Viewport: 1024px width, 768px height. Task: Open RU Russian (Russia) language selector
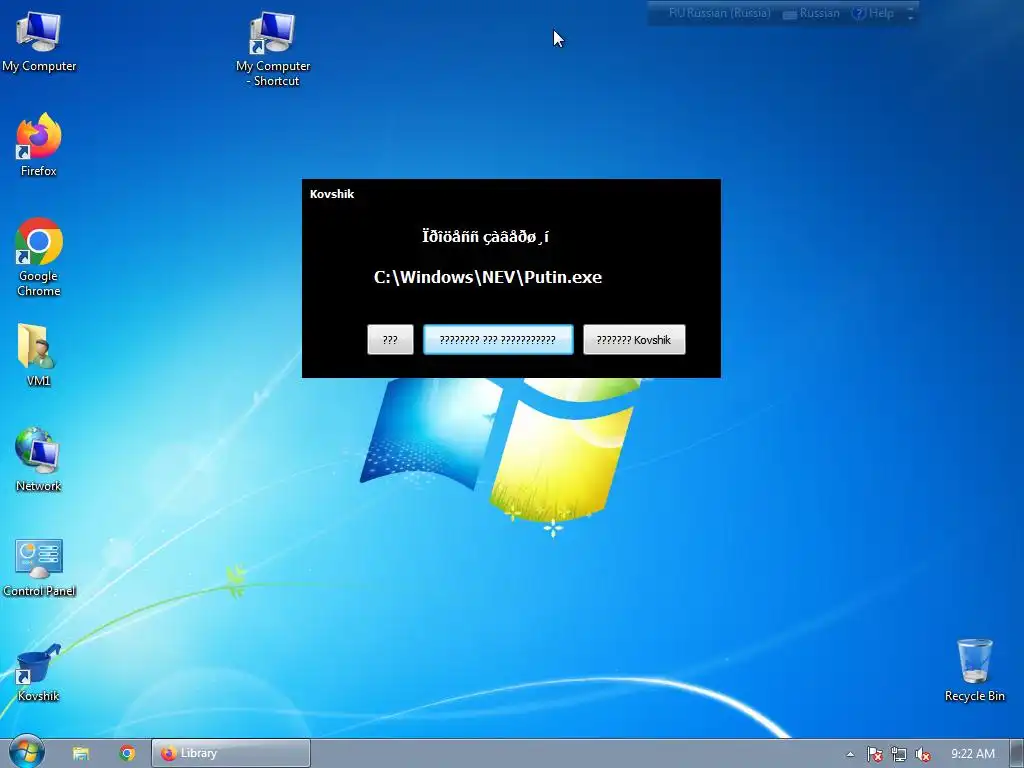coord(719,13)
